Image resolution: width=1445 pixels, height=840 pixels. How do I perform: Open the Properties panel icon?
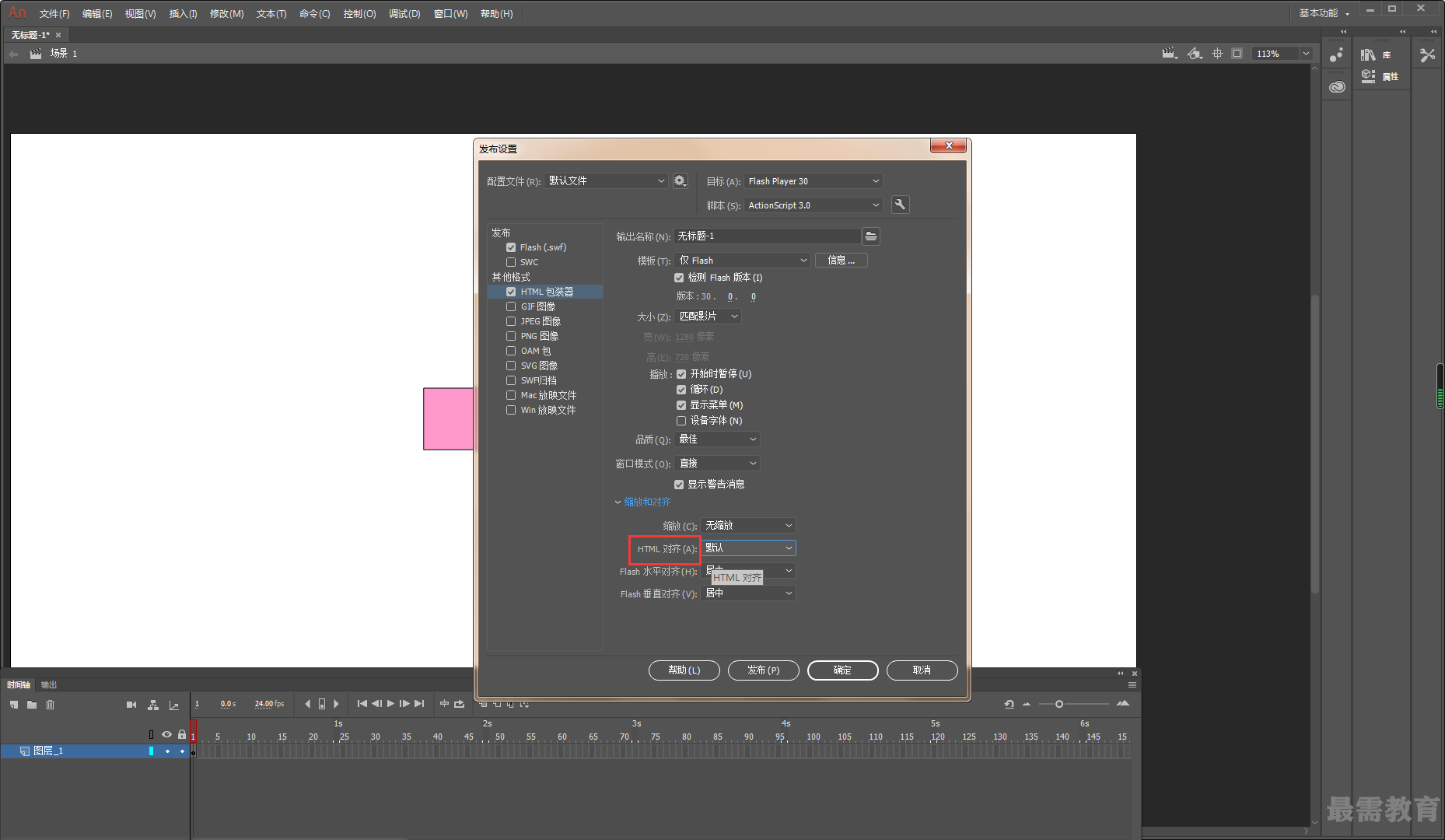coord(1368,75)
